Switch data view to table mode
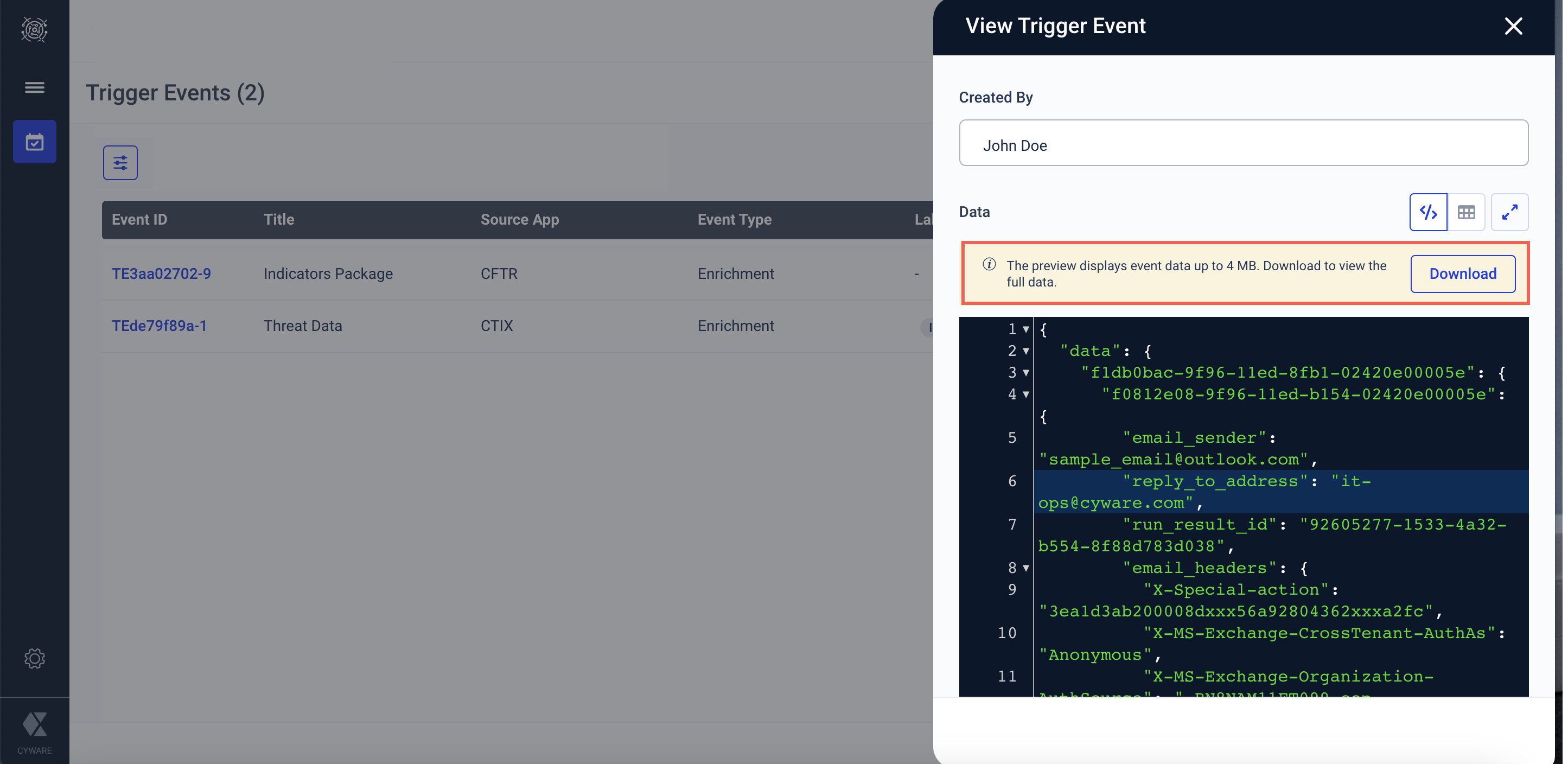This screenshot has width=1568, height=764. 1466,212
